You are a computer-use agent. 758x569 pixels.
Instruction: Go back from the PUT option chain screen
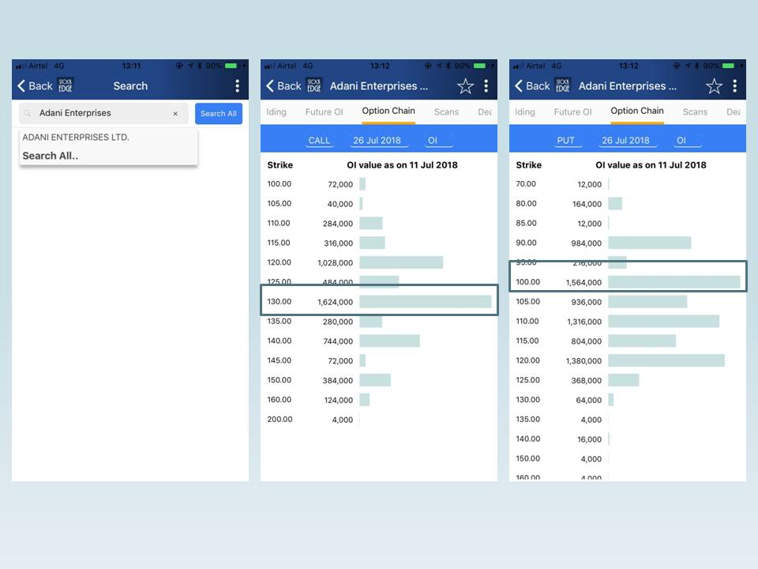(532, 86)
